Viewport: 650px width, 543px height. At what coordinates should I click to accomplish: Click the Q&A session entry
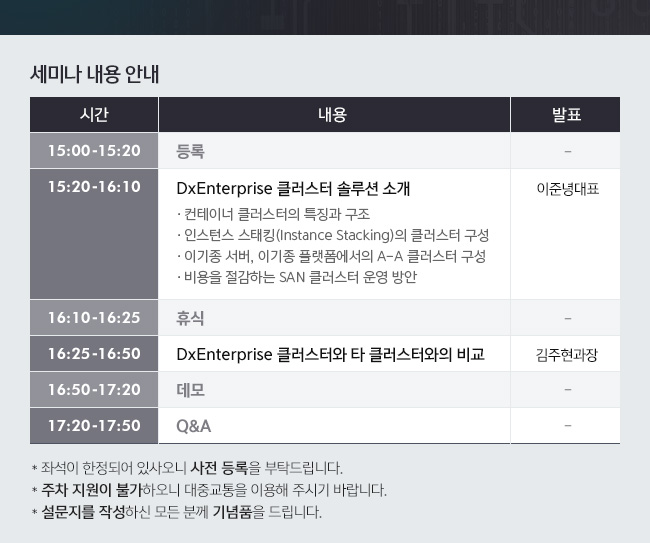coord(194,426)
